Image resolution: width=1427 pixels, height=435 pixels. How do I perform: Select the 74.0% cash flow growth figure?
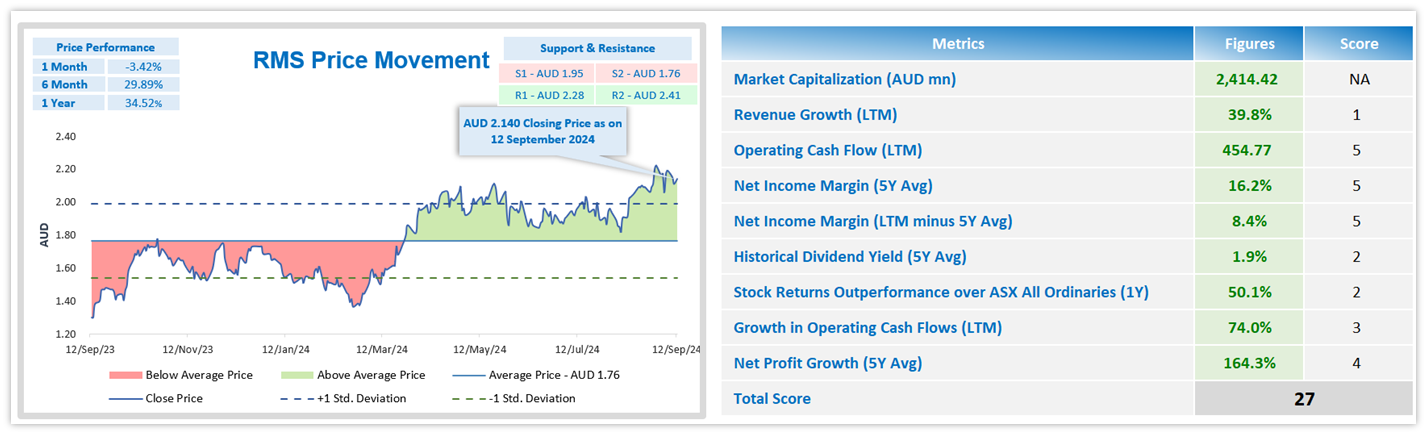tap(1250, 327)
